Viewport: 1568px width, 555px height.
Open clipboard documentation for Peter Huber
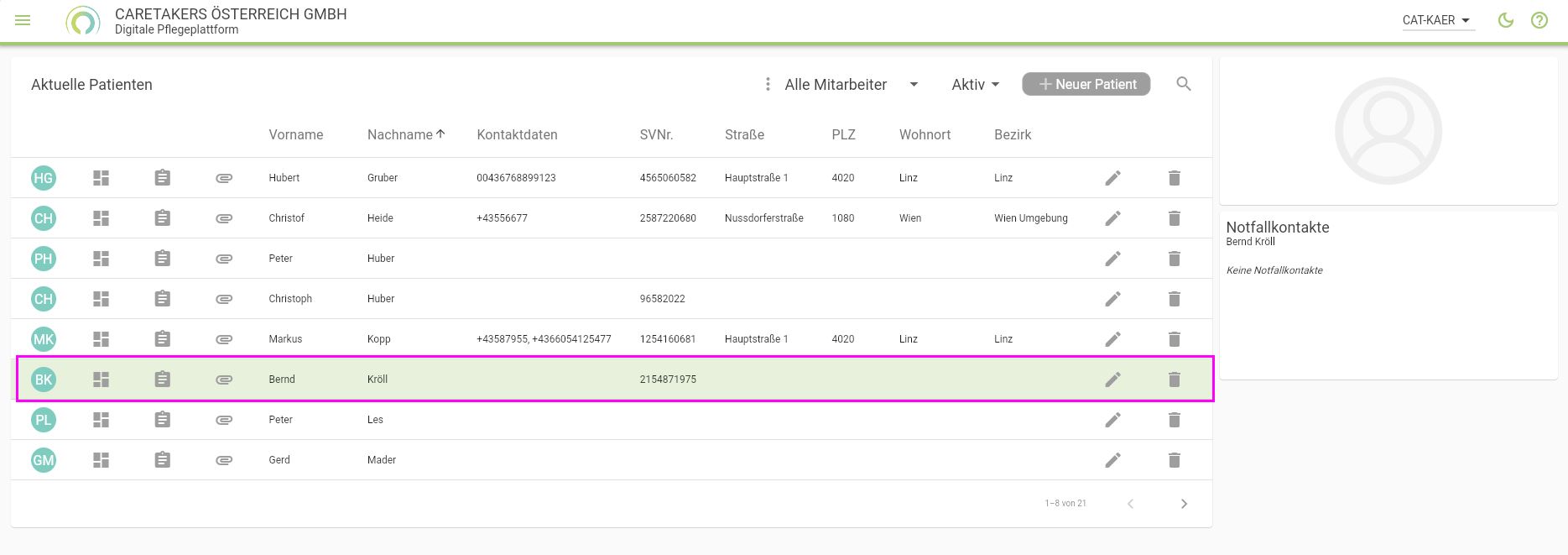click(163, 259)
